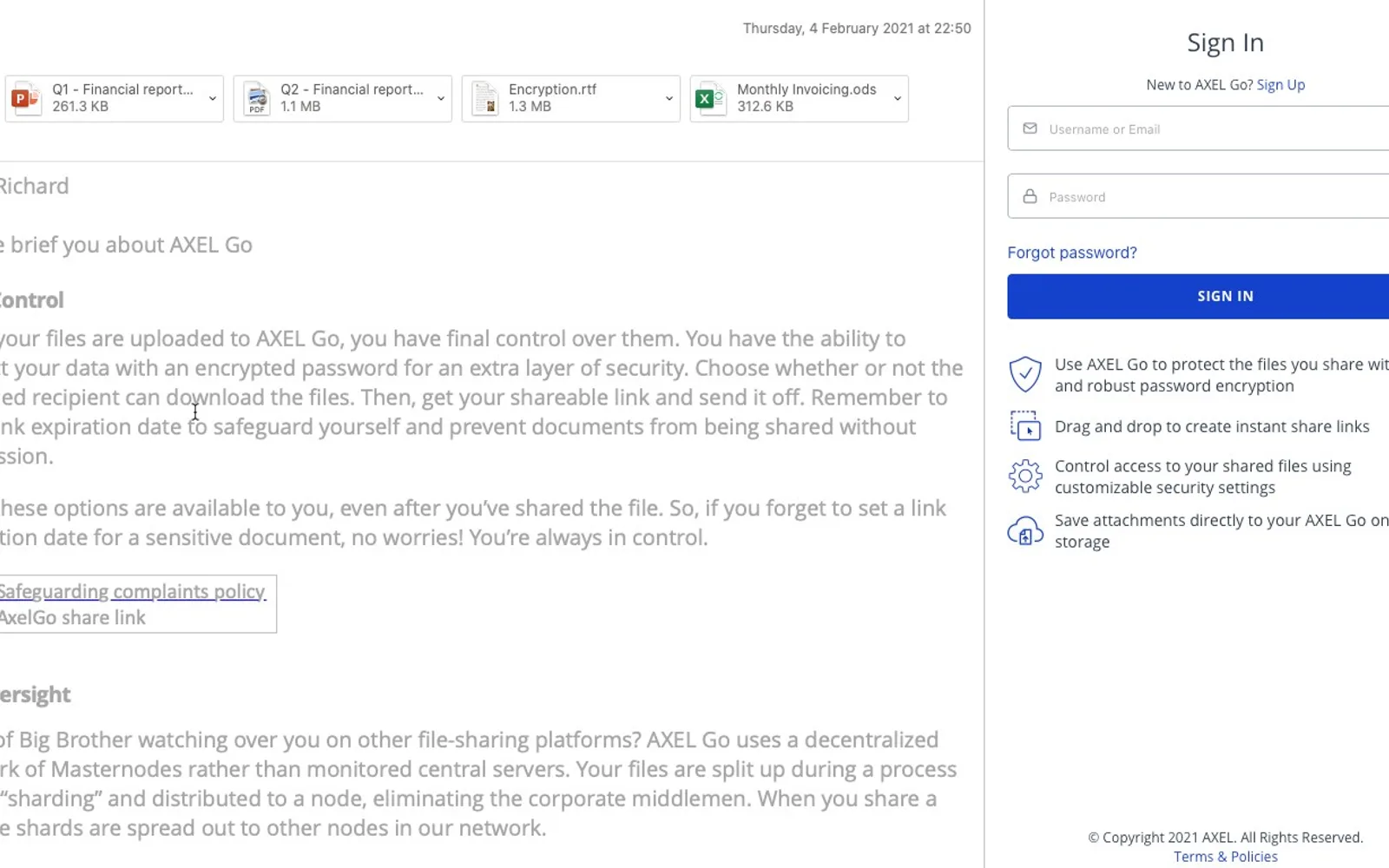Image resolution: width=1389 pixels, height=868 pixels.
Task: Click the PowerPoint icon of Q1 Financial report
Action: coord(26,98)
